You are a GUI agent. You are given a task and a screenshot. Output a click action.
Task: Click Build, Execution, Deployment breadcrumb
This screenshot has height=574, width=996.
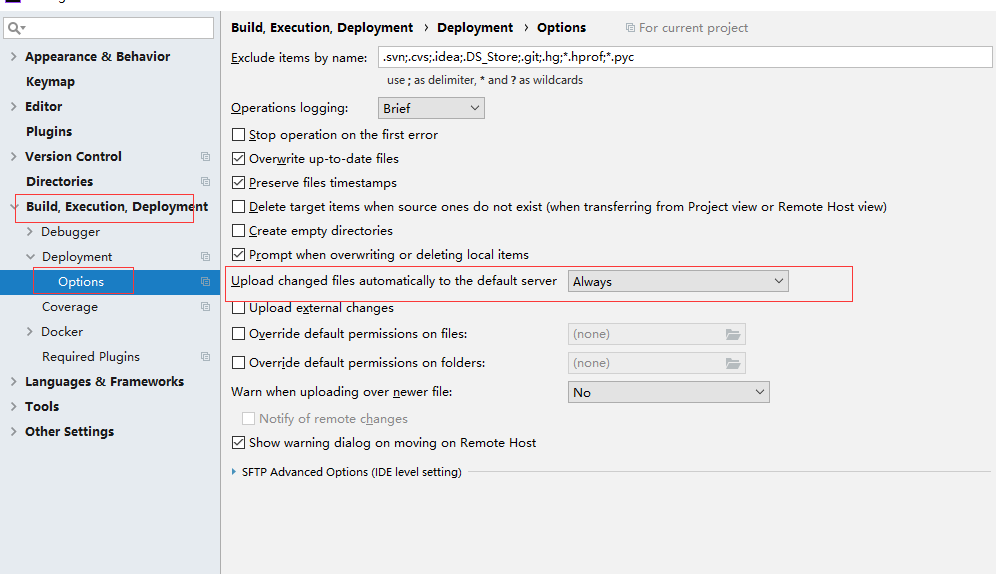[321, 28]
